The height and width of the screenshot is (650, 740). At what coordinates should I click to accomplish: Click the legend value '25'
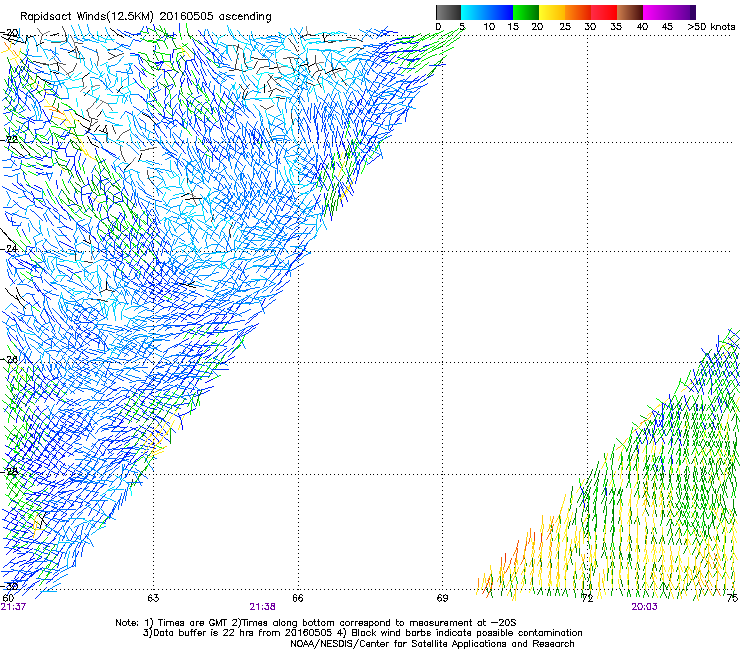click(564, 27)
